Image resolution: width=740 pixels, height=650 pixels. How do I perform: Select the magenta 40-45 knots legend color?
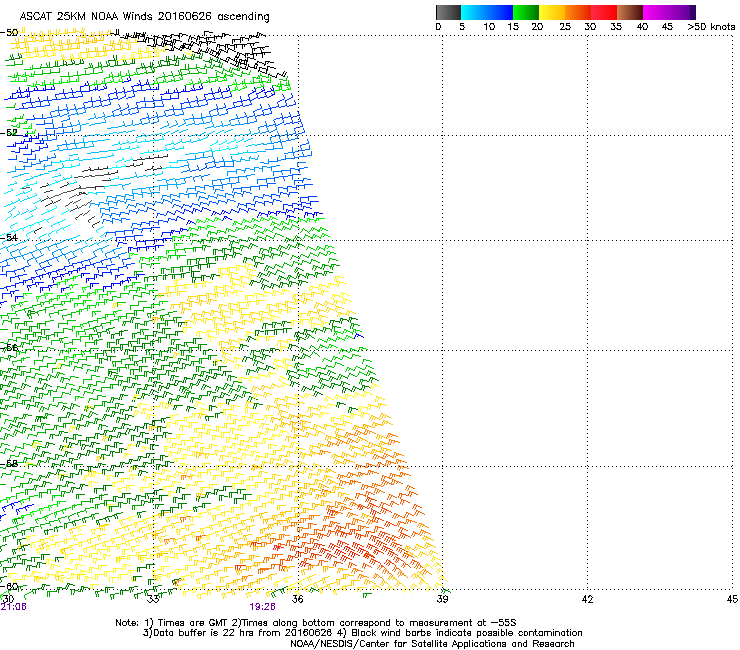[656, 12]
